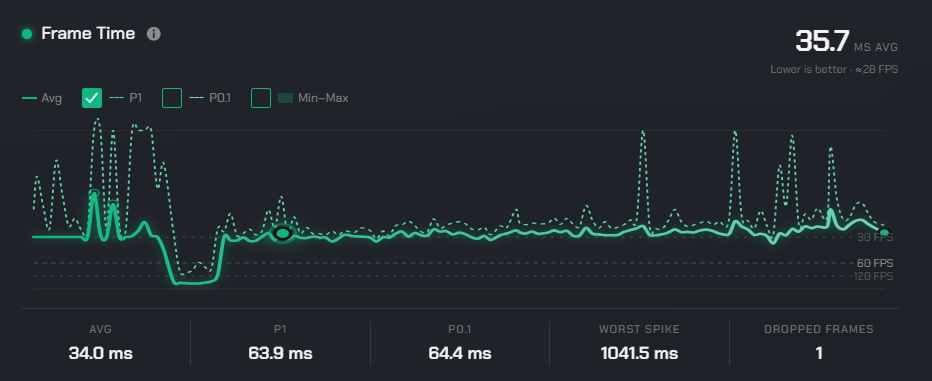This screenshot has width=932, height=381.
Task: Click the "Lower is better · ≈28 FPS" note
Action: pyautogui.click(x=834, y=70)
